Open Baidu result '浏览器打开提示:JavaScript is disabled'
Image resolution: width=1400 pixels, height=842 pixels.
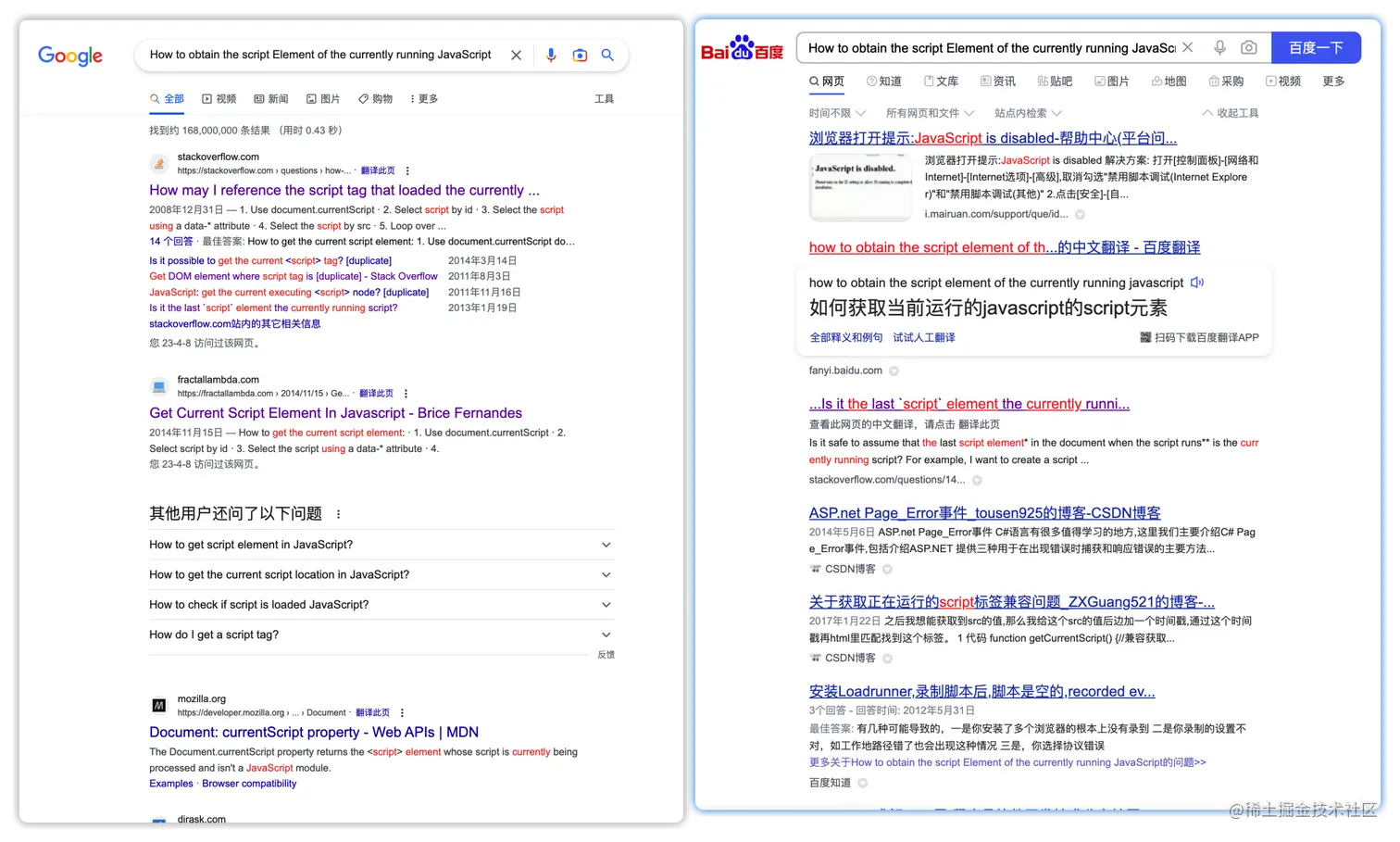[993, 138]
